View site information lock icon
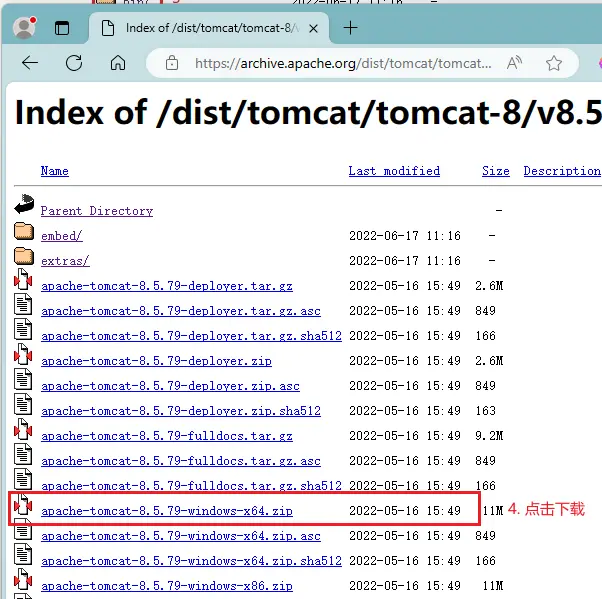Viewport: 602px width, 599px height. click(x=172, y=63)
